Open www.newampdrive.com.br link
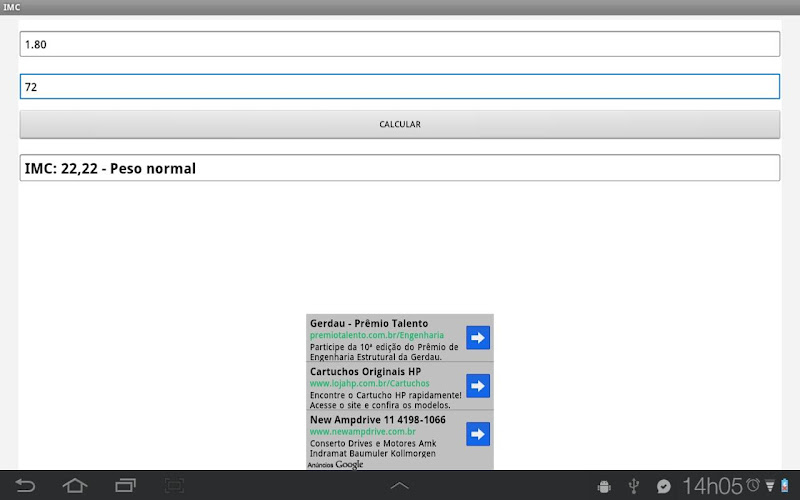This screenshot has width=800, height=500. pyautogui.click(x=363, y=432)
